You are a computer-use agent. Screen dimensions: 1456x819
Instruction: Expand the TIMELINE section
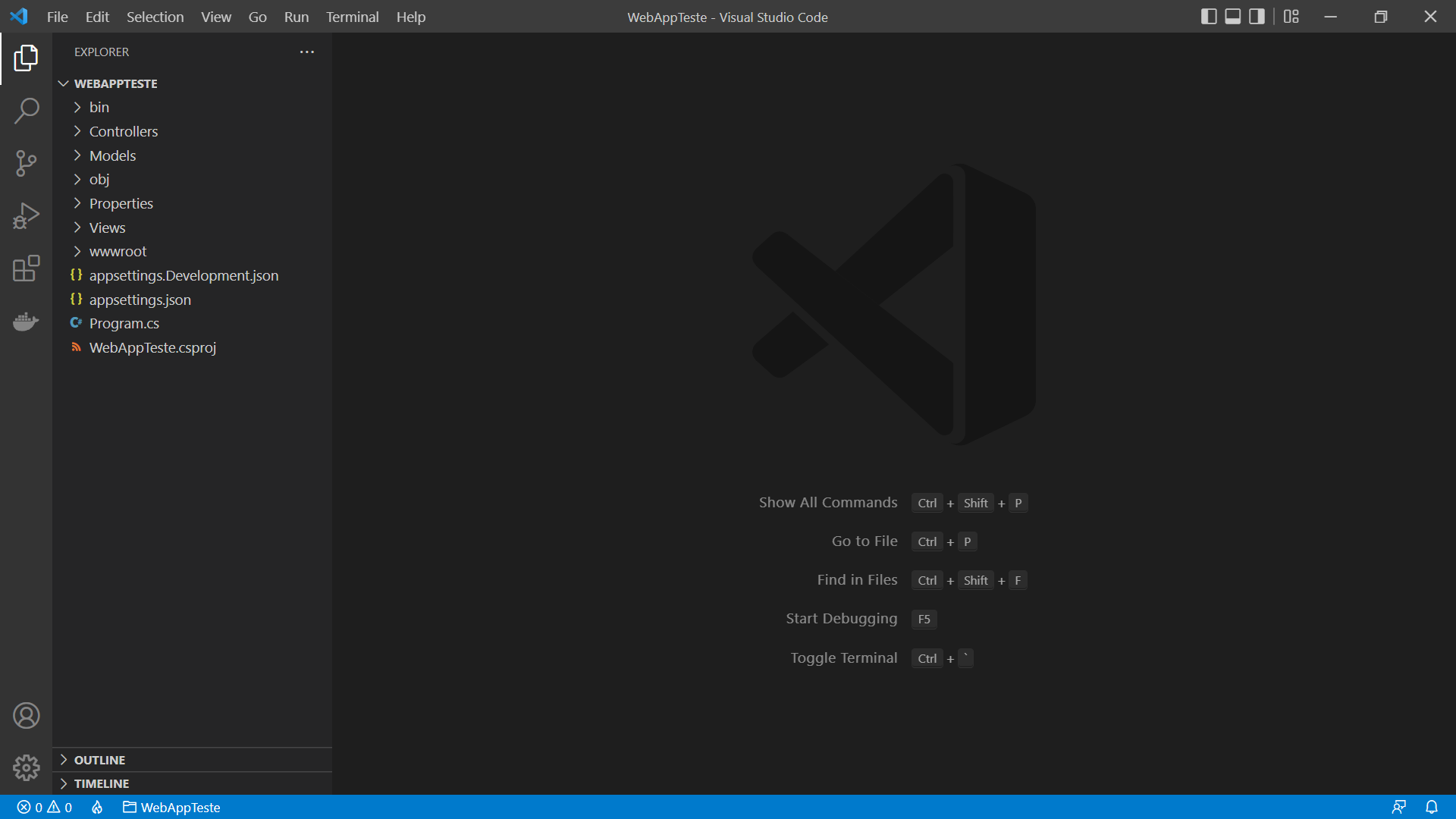[x=101, y=783]
